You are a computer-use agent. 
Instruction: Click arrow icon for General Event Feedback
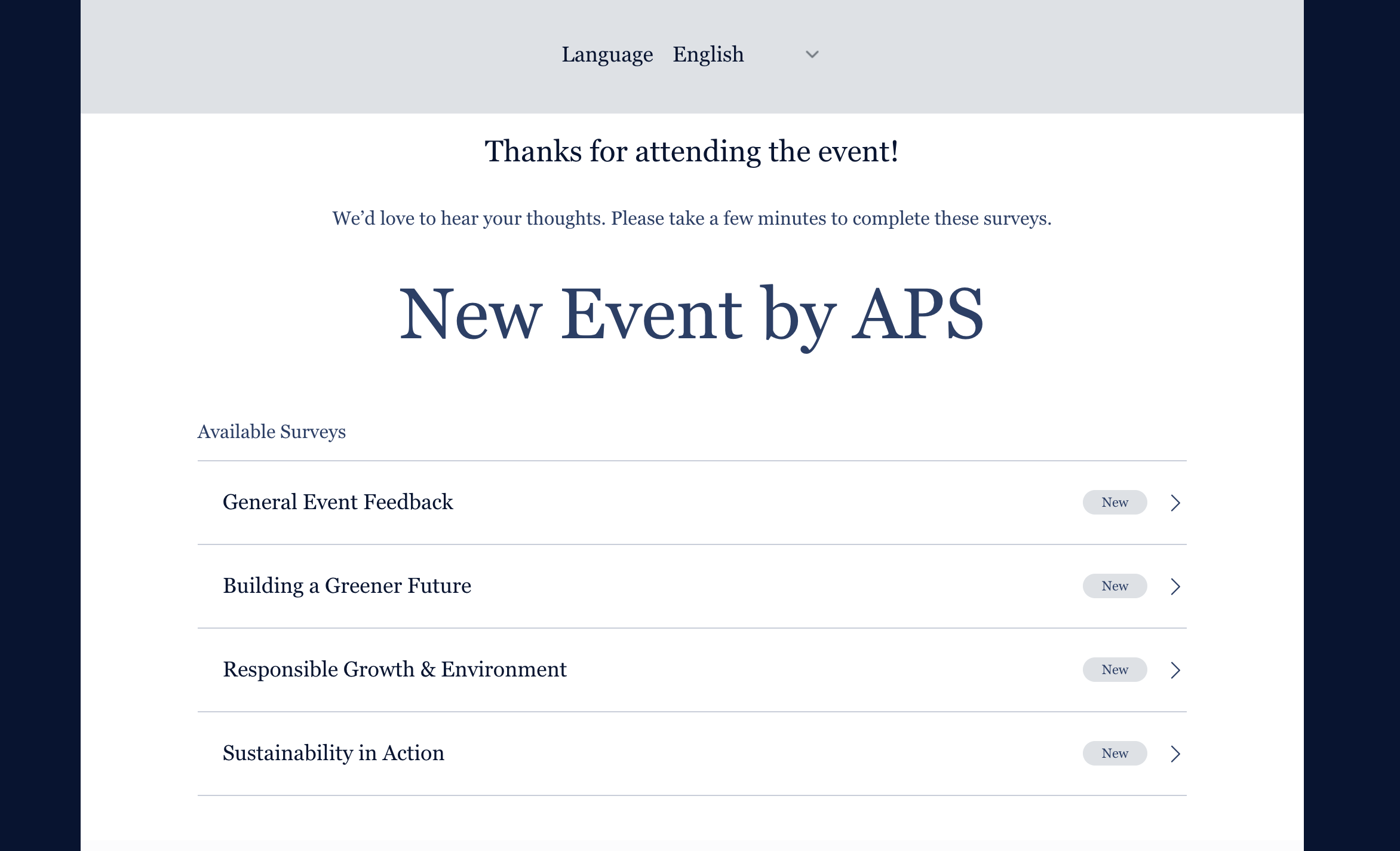pos(1175,503)
